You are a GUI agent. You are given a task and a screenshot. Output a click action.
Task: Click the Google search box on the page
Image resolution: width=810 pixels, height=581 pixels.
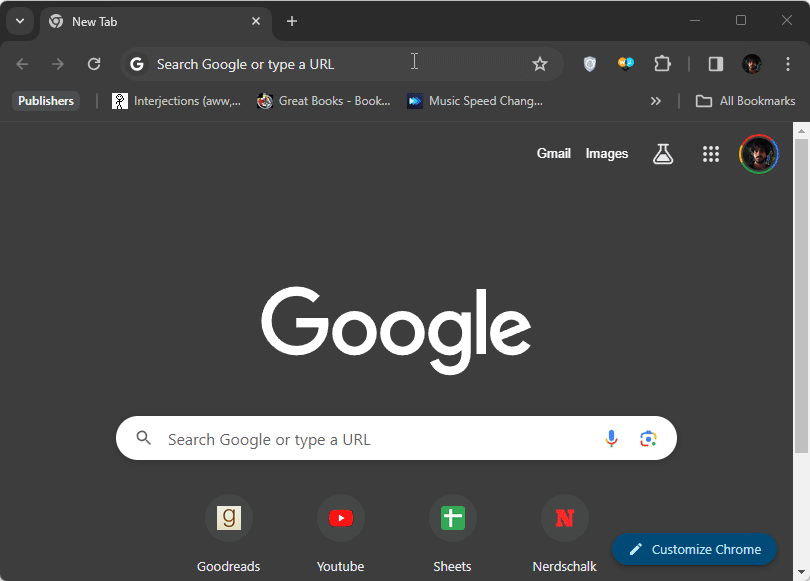380,439
